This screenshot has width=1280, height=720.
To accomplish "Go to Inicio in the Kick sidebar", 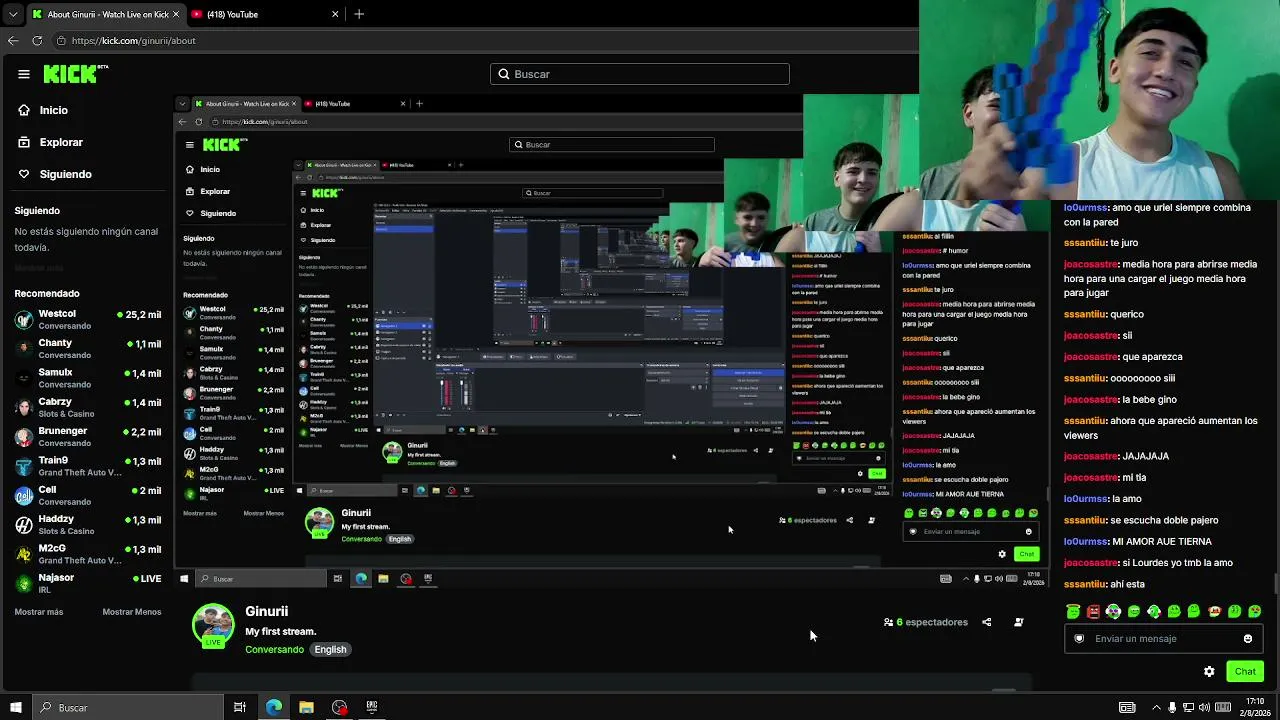I will [44, 110].
